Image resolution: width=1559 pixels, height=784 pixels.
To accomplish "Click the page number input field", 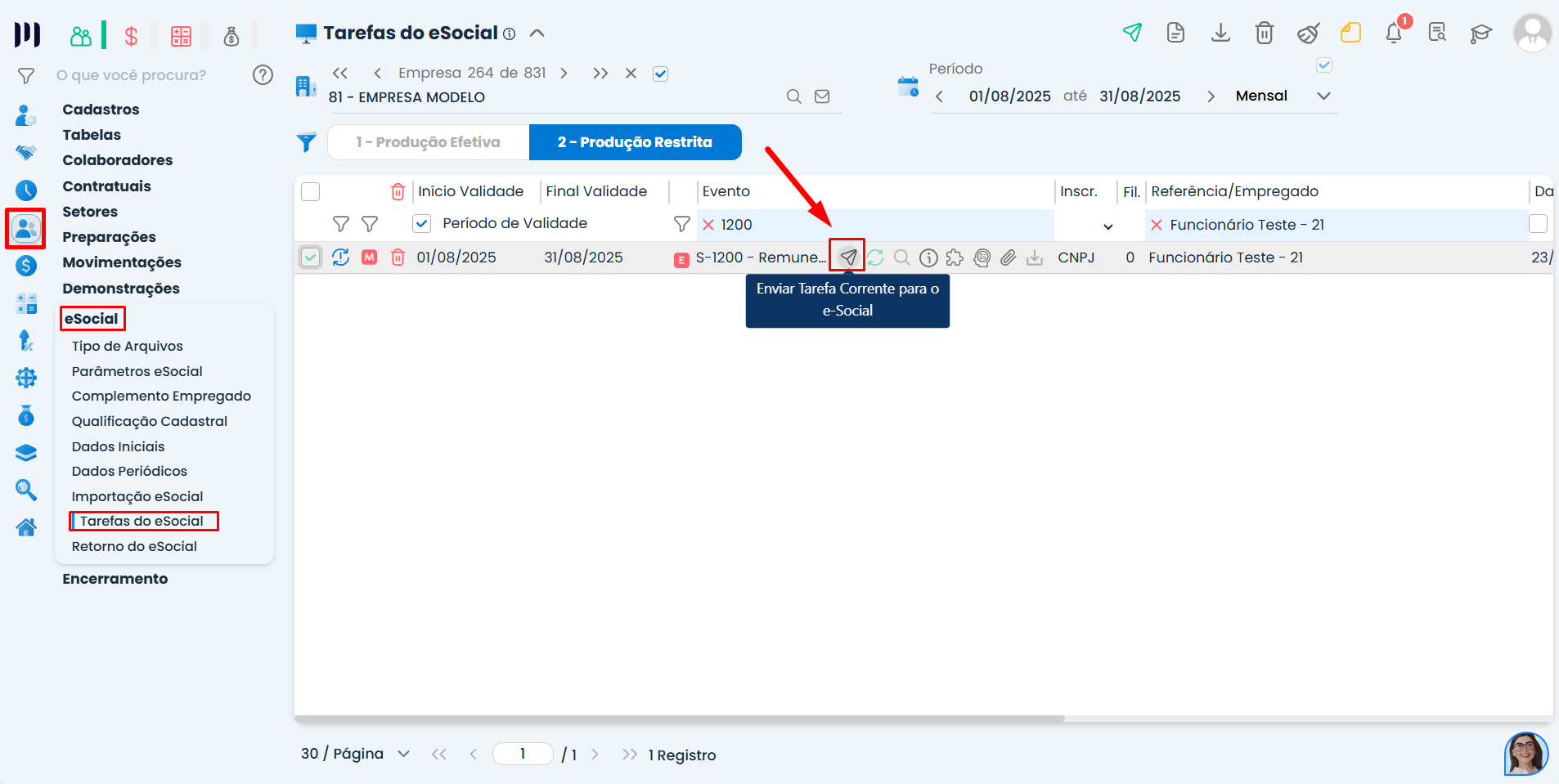I will coord(523,754).
